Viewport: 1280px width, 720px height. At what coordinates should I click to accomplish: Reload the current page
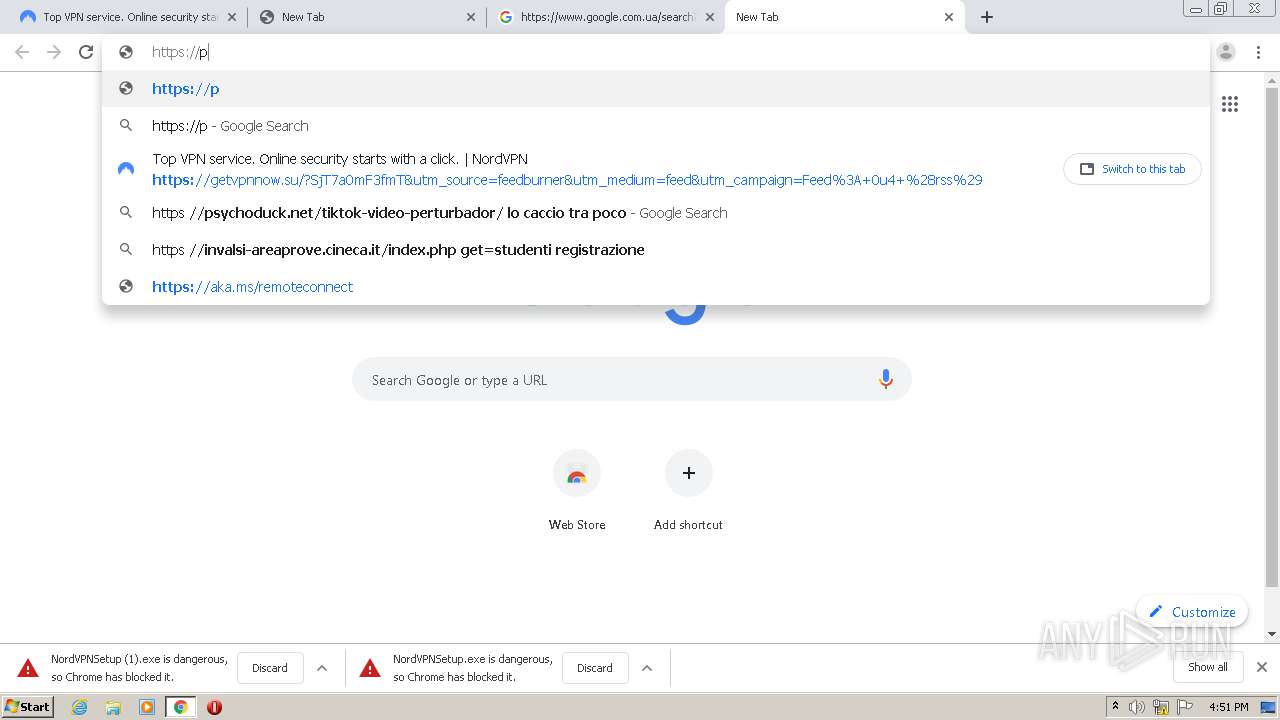click(x=86, y=52)
